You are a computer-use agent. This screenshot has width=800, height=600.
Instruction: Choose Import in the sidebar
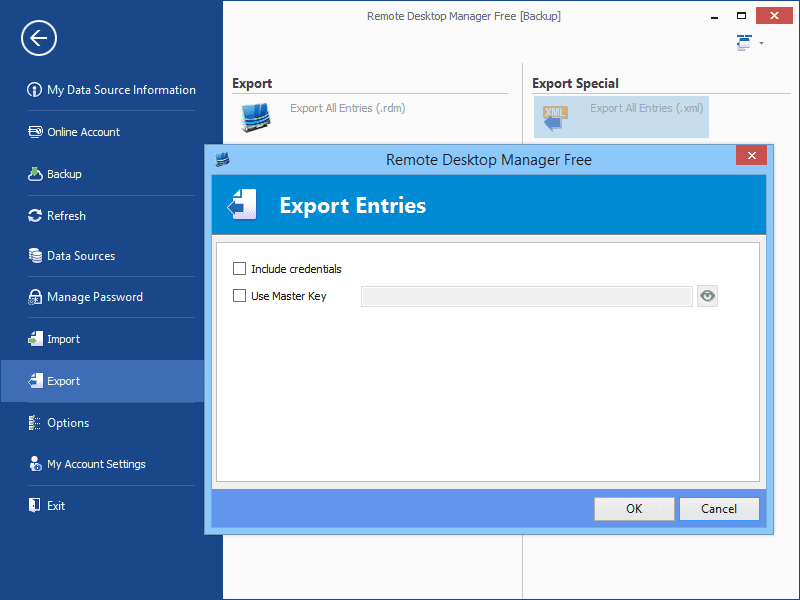(64, 339)
